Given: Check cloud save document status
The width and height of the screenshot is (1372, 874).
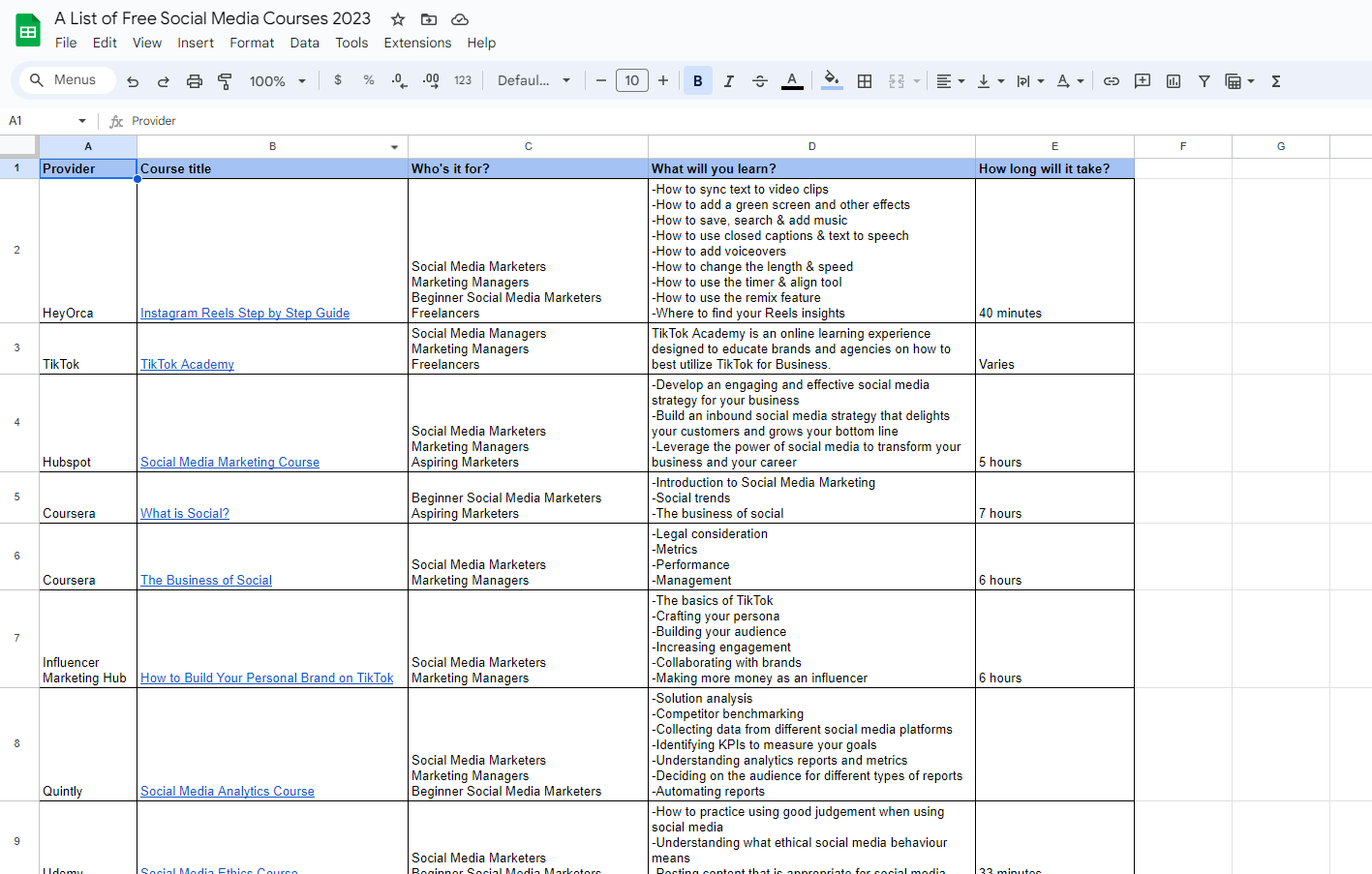Looking at the screenshot, I should [x=460, y=19].
